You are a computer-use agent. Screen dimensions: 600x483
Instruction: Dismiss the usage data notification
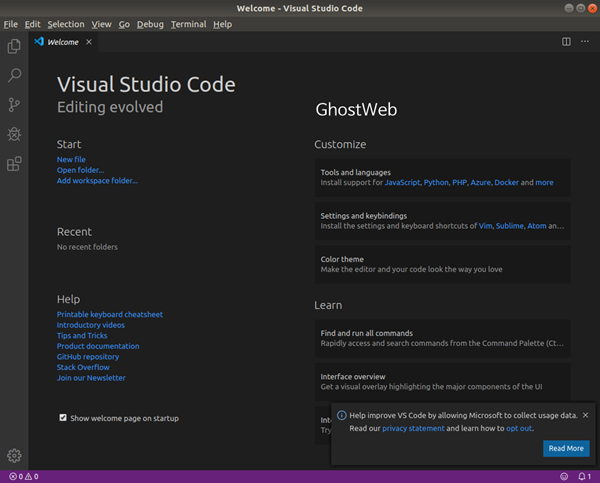click(585, 415)
